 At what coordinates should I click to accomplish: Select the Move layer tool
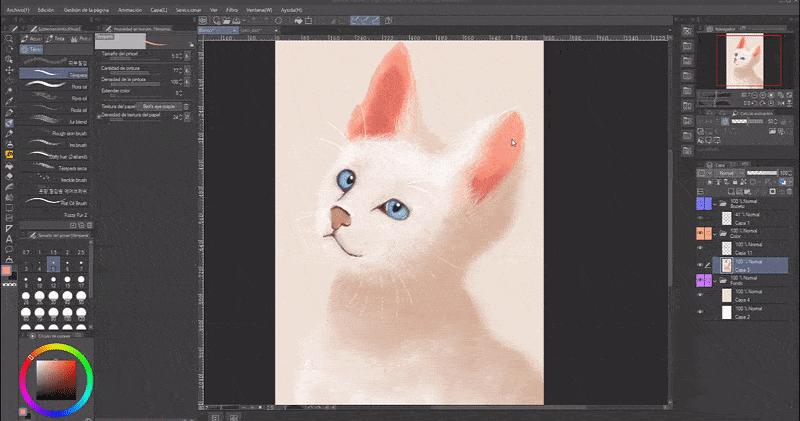pyautogui.click(x=9, y=70)
